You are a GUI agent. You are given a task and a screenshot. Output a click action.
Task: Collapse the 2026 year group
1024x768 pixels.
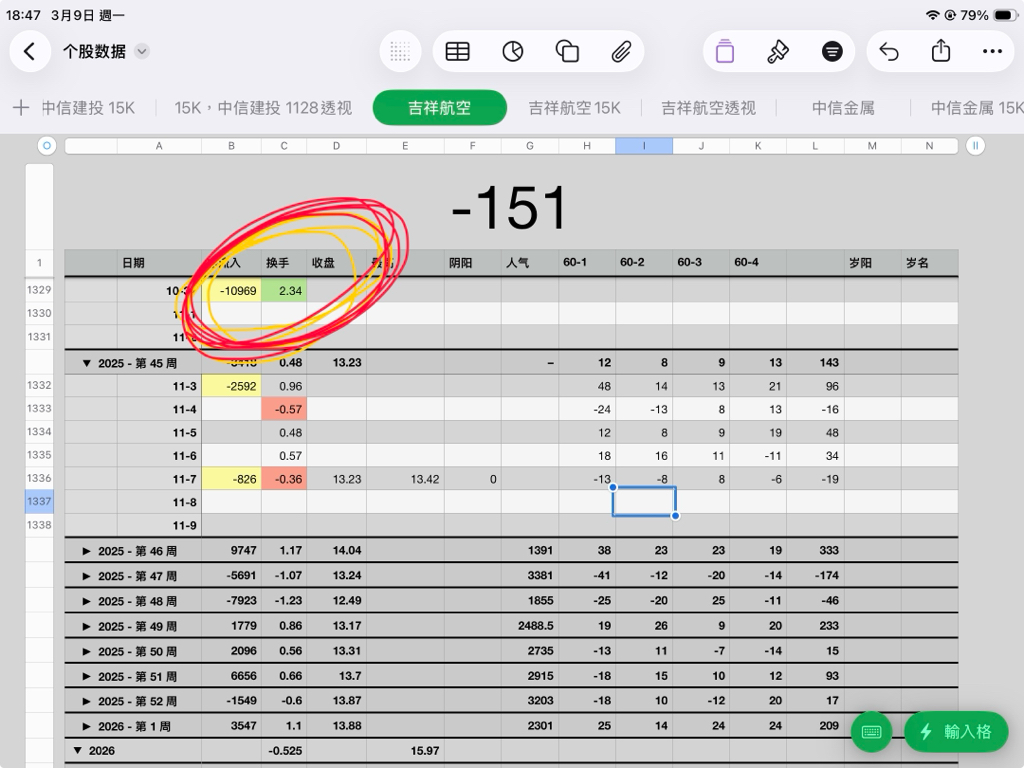pos(77,750)
